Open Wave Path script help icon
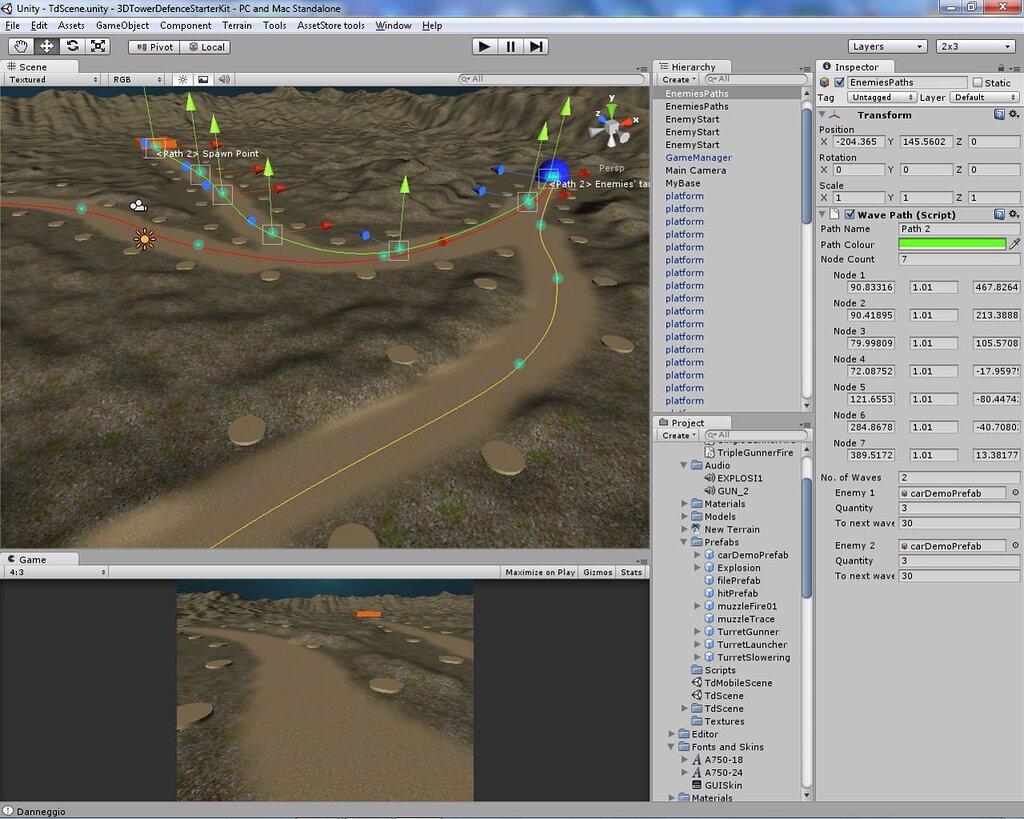 [999, 215]
